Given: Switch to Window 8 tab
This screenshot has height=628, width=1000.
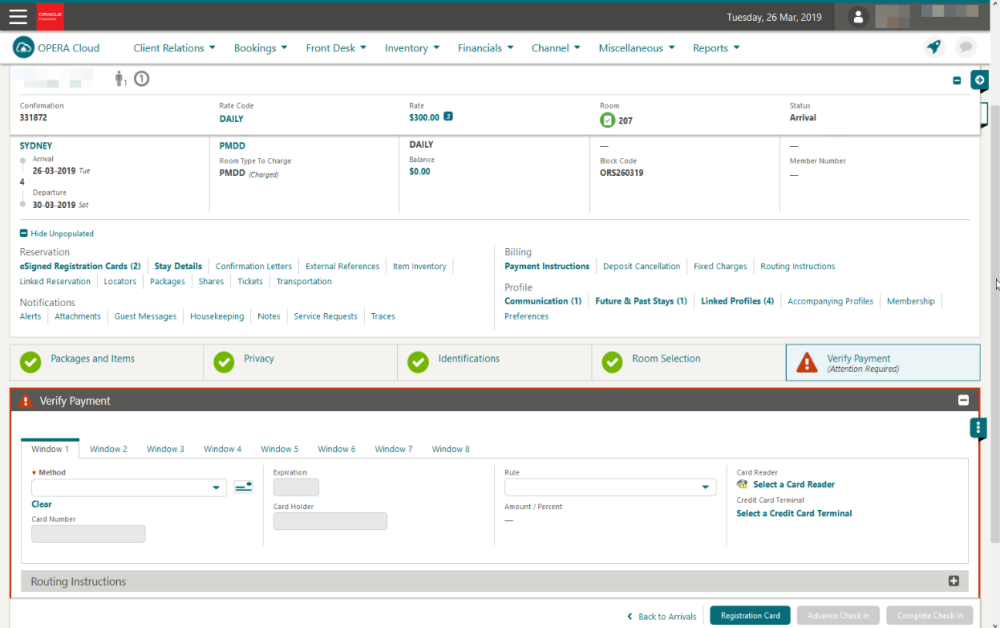Looking at the screenshot, I should click(450, 449).
